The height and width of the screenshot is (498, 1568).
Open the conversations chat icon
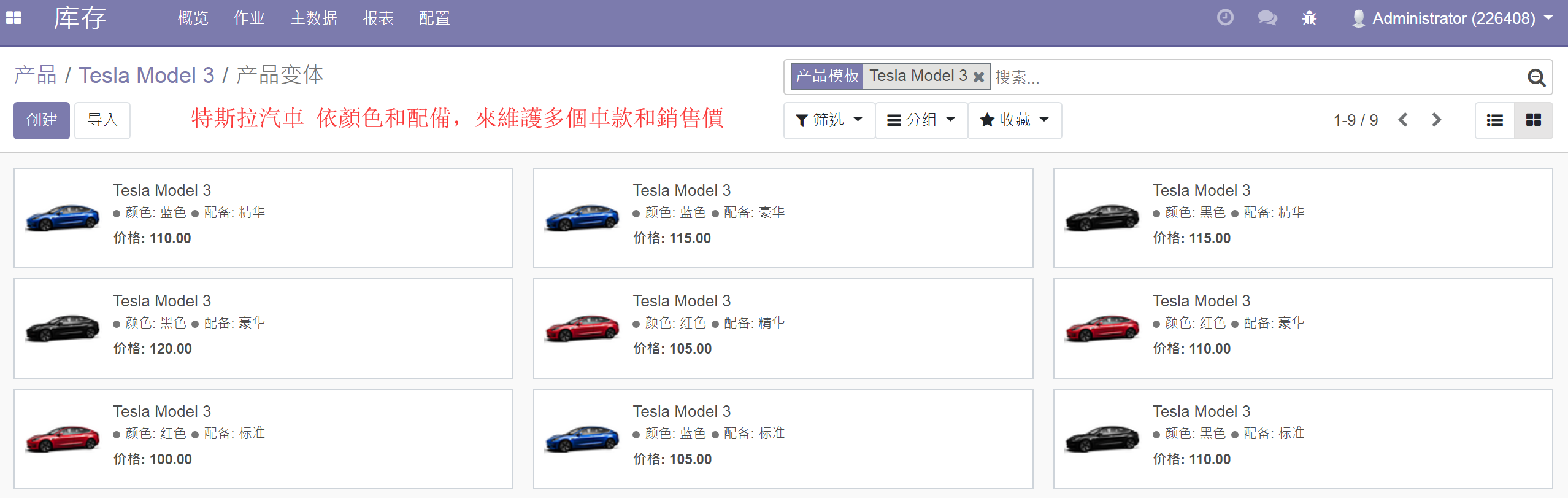click(x=1267, y=18)
